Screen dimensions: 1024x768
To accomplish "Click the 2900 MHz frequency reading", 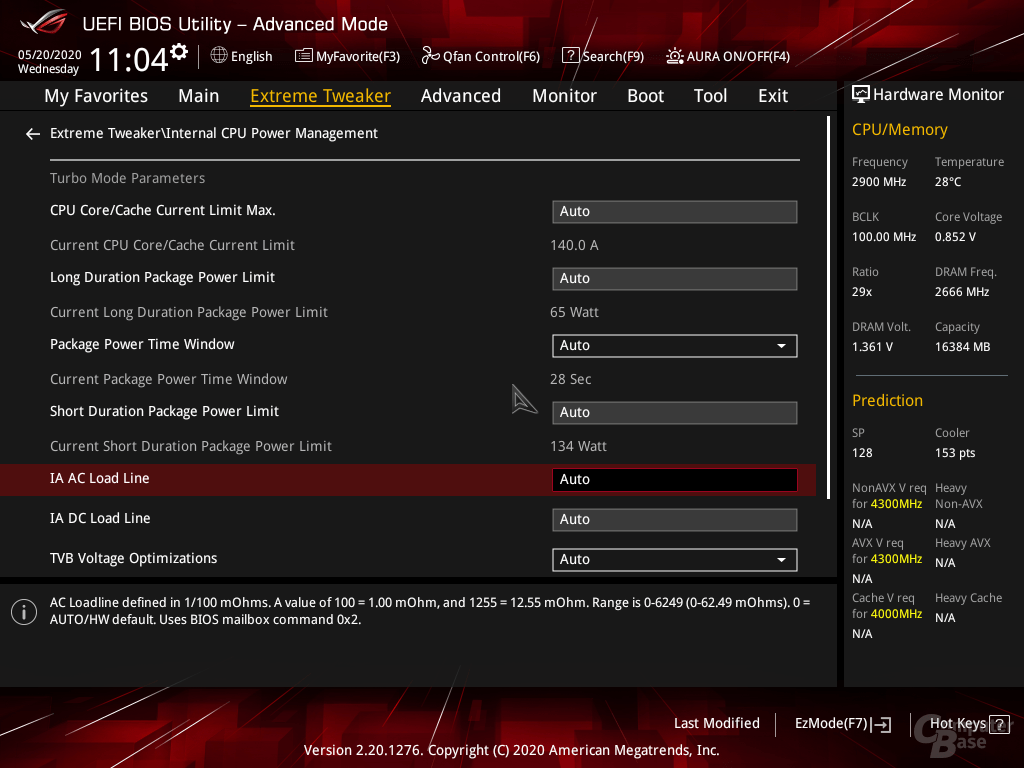I will coord(878,182).
